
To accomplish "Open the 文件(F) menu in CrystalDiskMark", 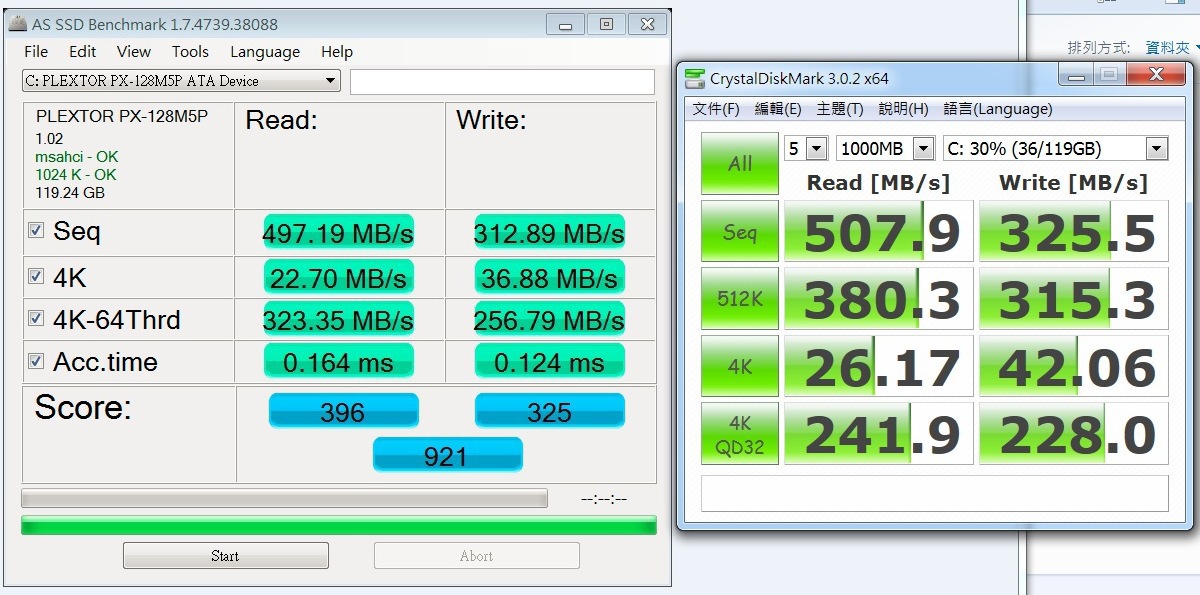I will 717,109.
